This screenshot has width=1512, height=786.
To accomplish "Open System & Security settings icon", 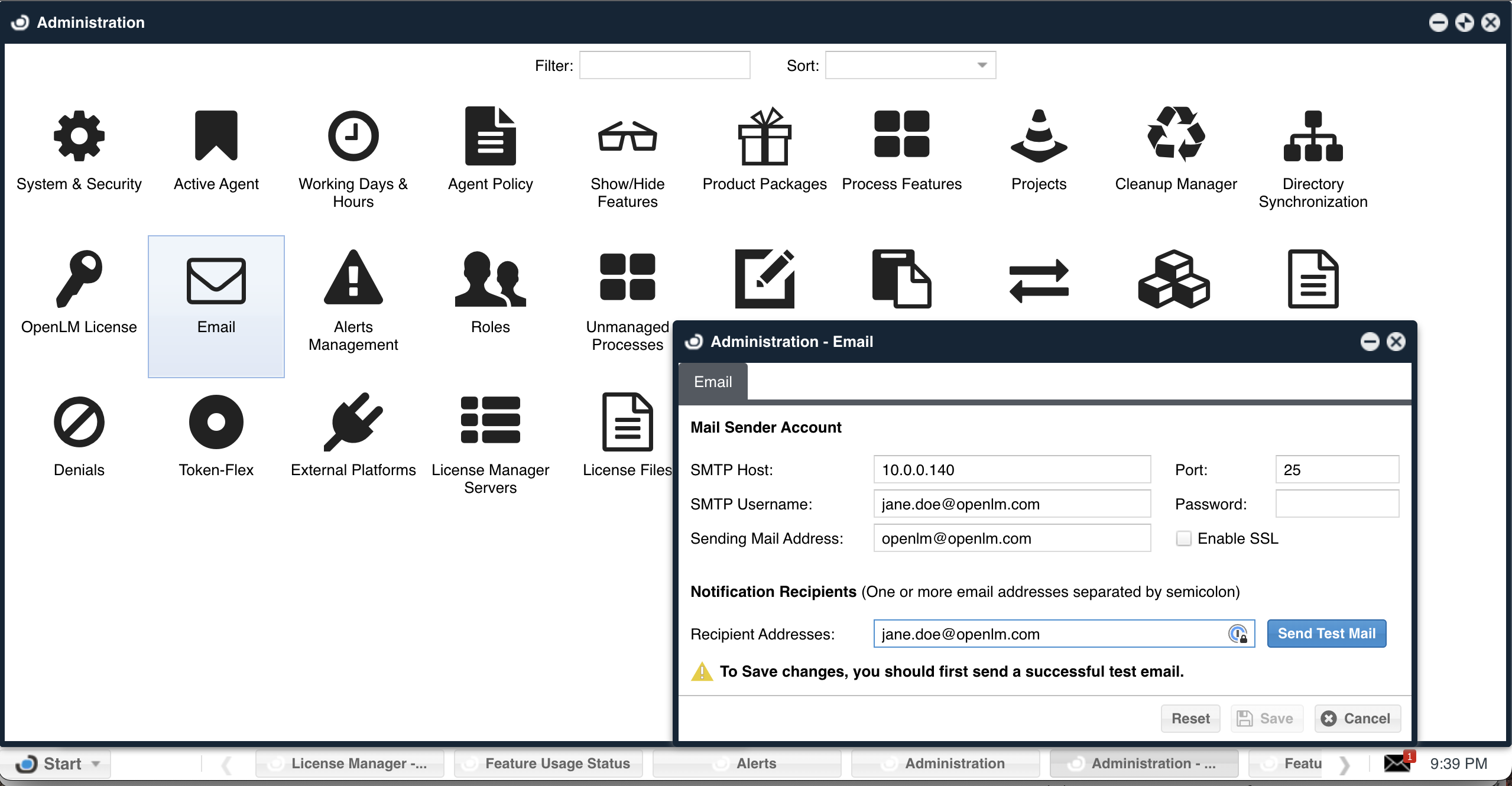I will coord(79,136).
